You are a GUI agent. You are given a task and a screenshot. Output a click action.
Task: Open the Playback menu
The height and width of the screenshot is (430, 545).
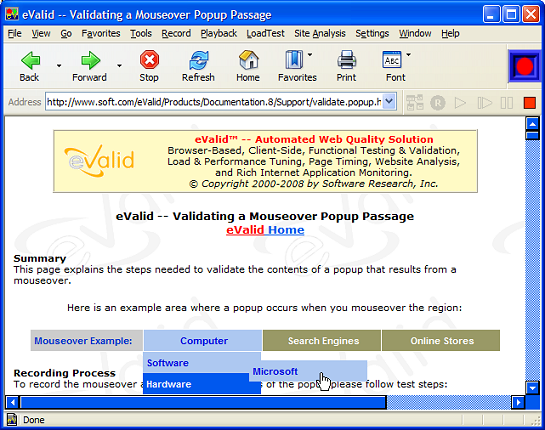click(219, 33)
